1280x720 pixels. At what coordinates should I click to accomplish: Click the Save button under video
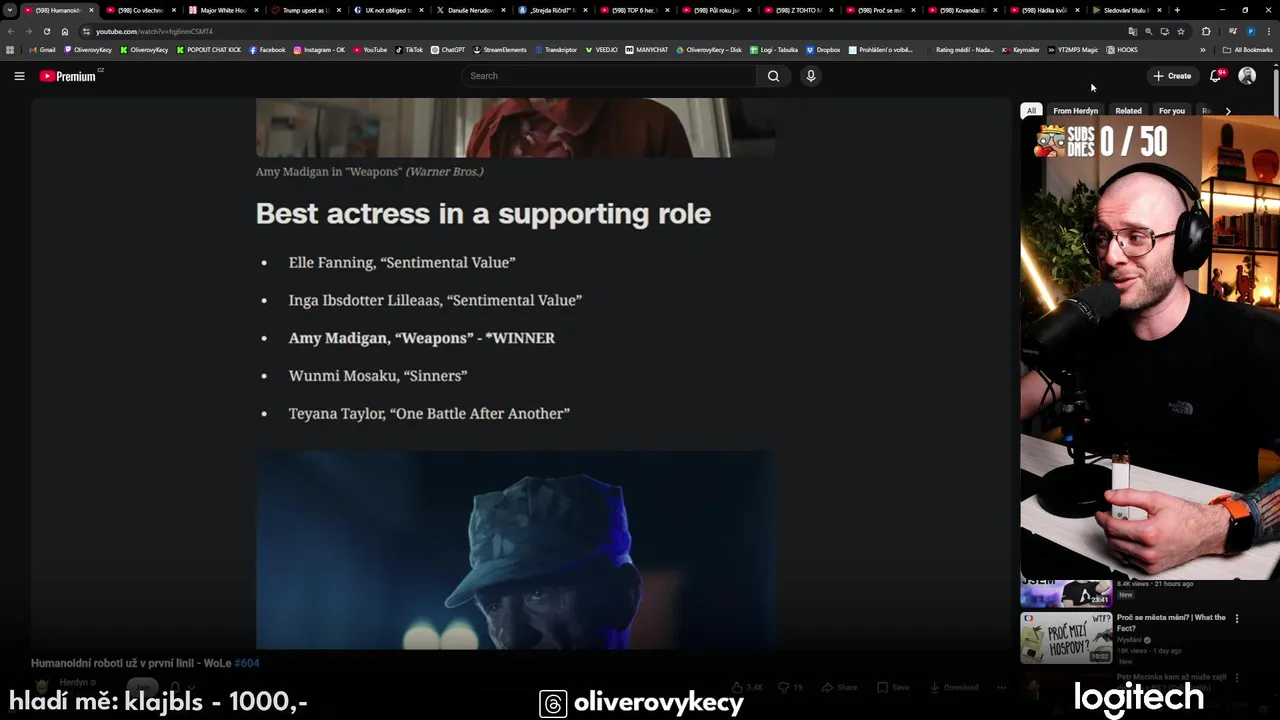click(x=893, y=687)
